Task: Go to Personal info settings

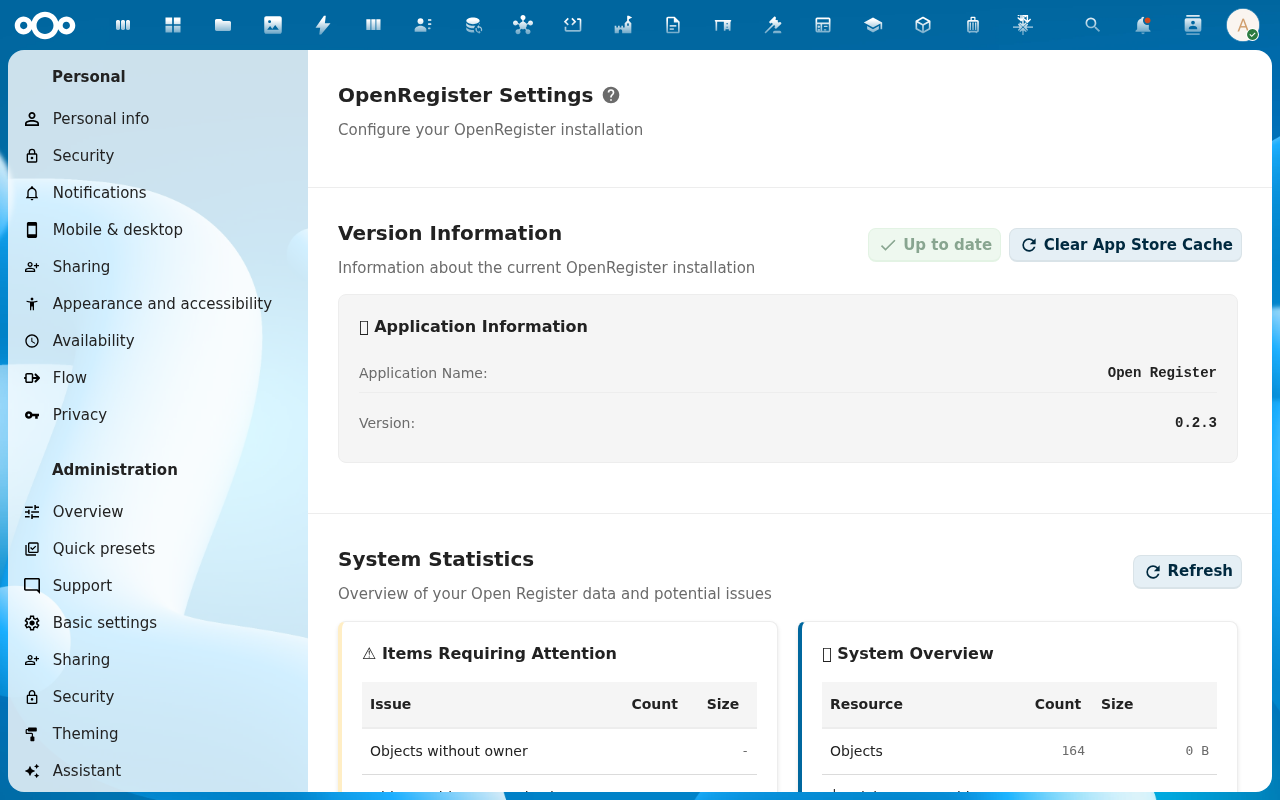Action: (x=158, y=118)
